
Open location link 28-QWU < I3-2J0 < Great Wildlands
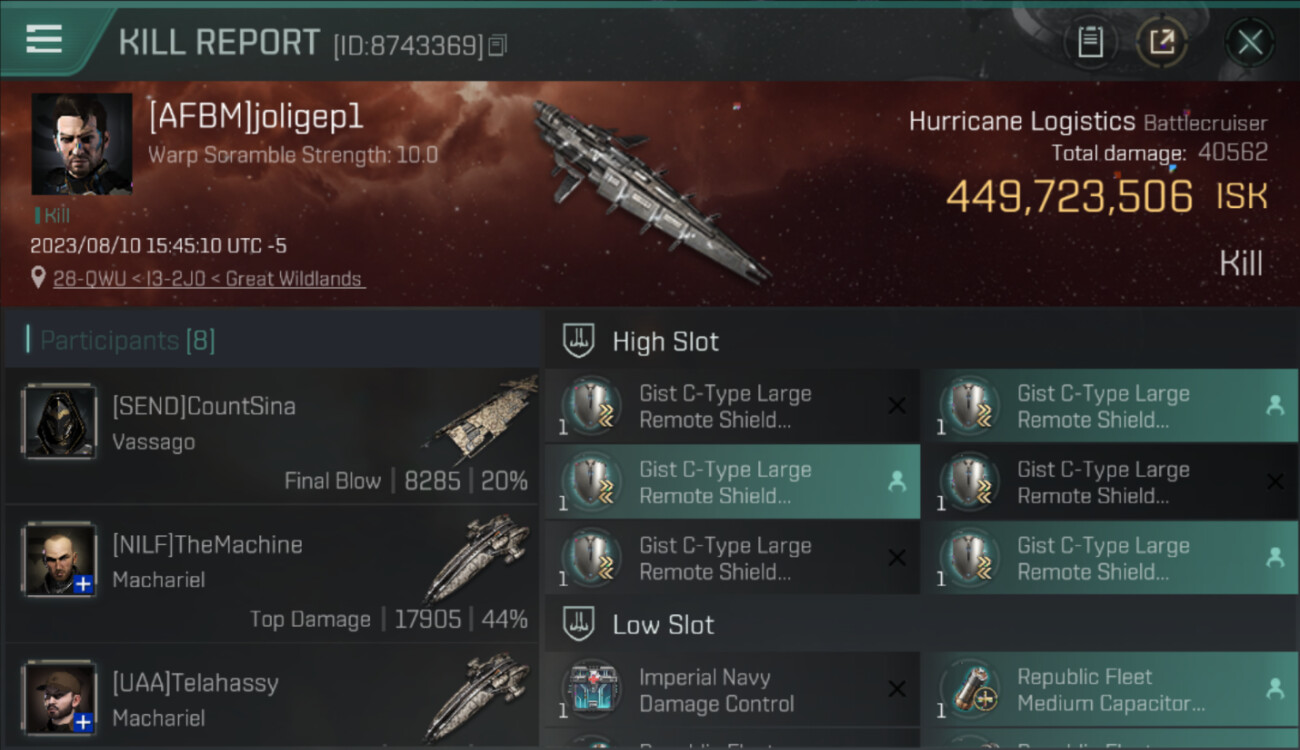click(x=208, y=279)
